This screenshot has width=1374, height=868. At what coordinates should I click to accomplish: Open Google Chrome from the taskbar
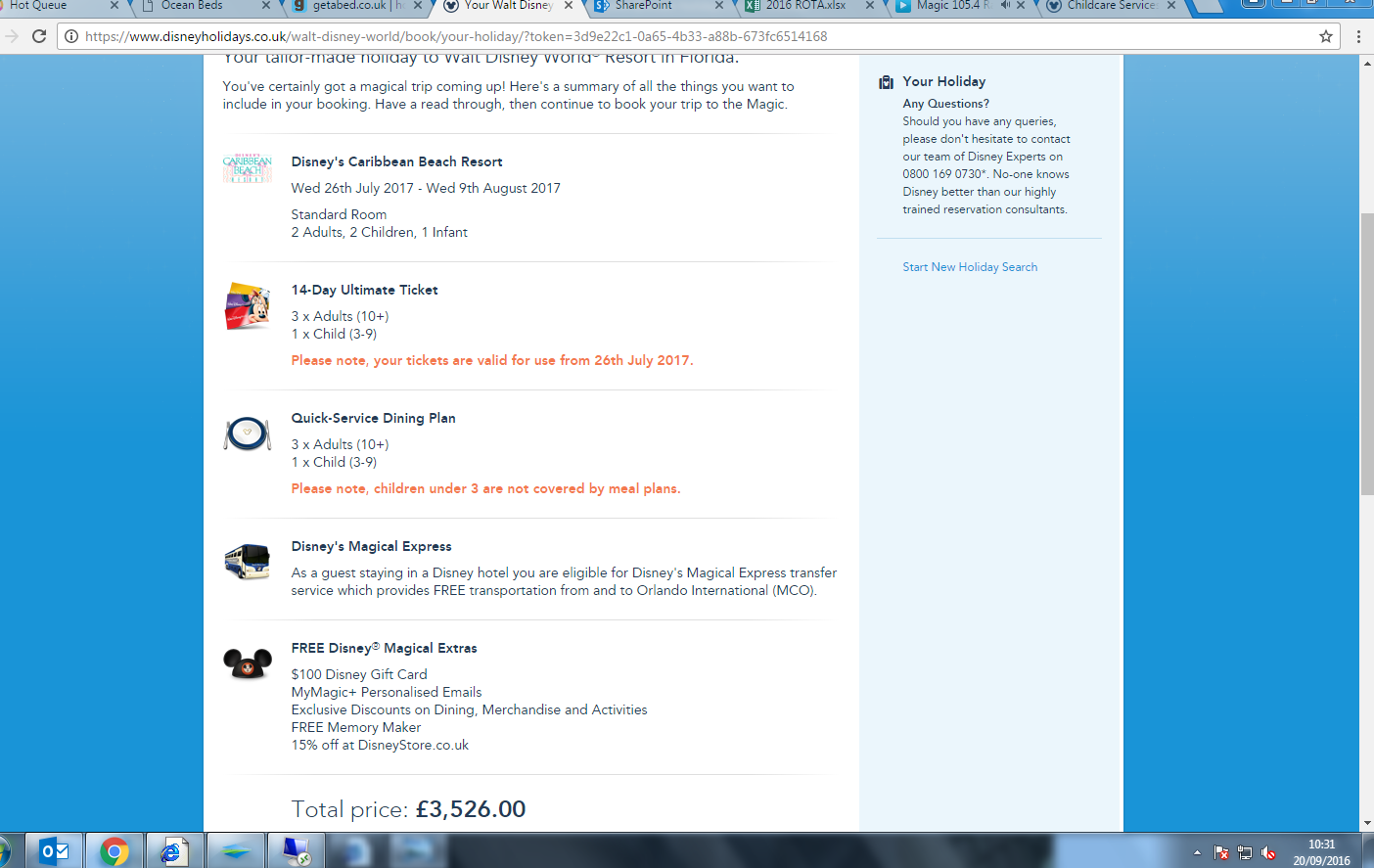click(x=114, y=851)
